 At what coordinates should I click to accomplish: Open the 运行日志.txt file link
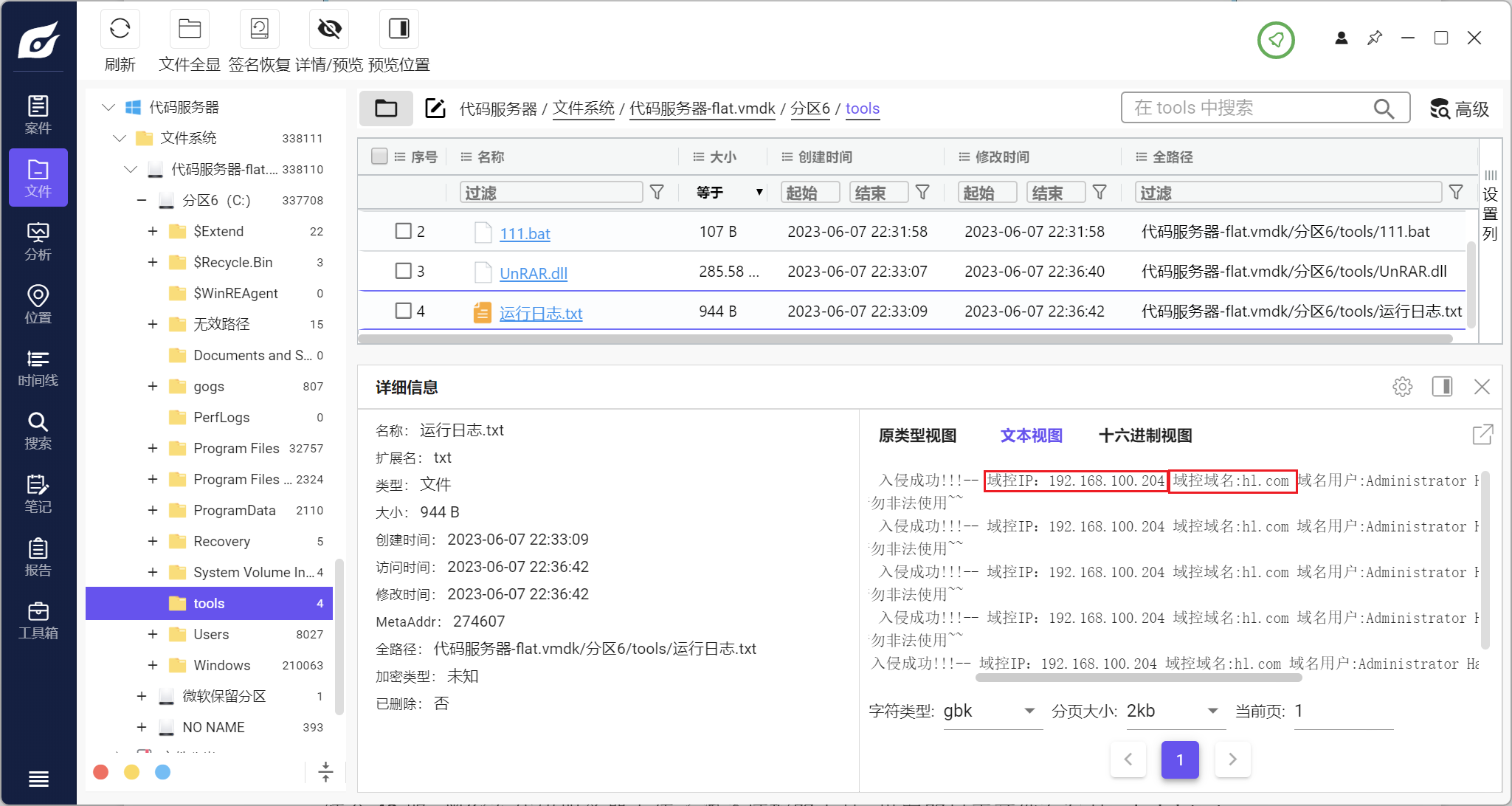(541, 314)
